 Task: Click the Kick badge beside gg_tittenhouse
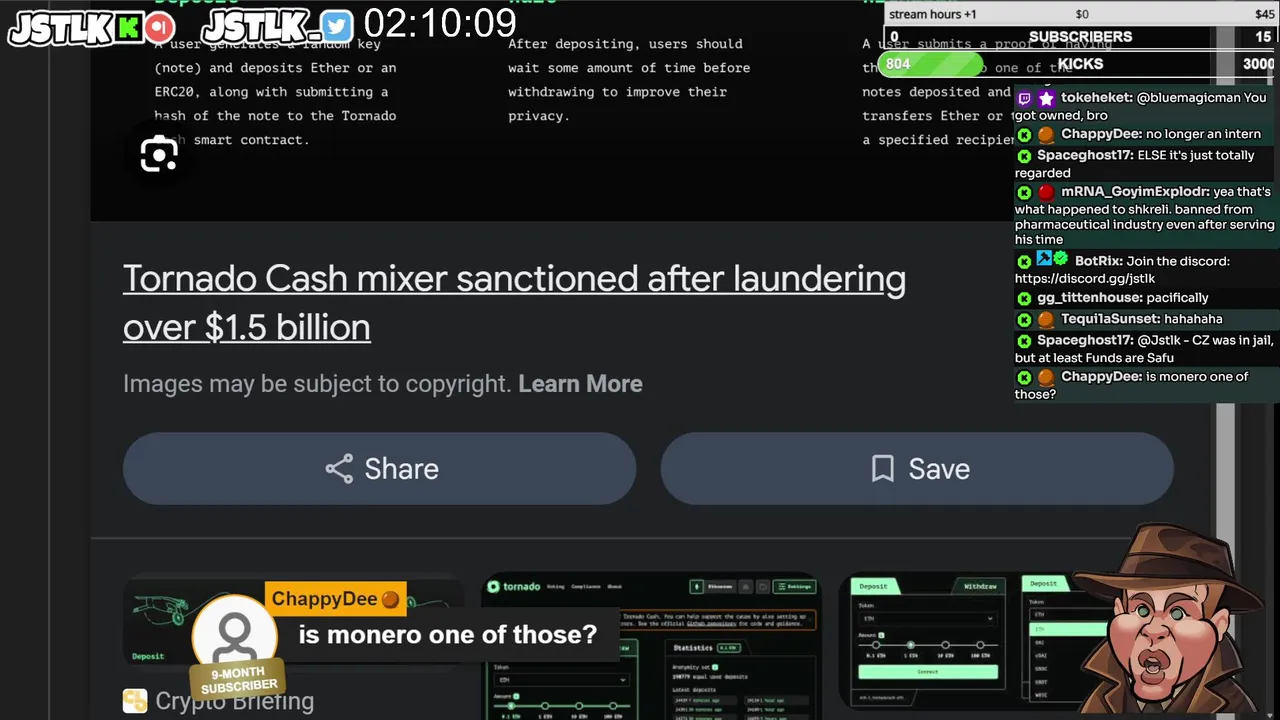[x=1024, y=298]
